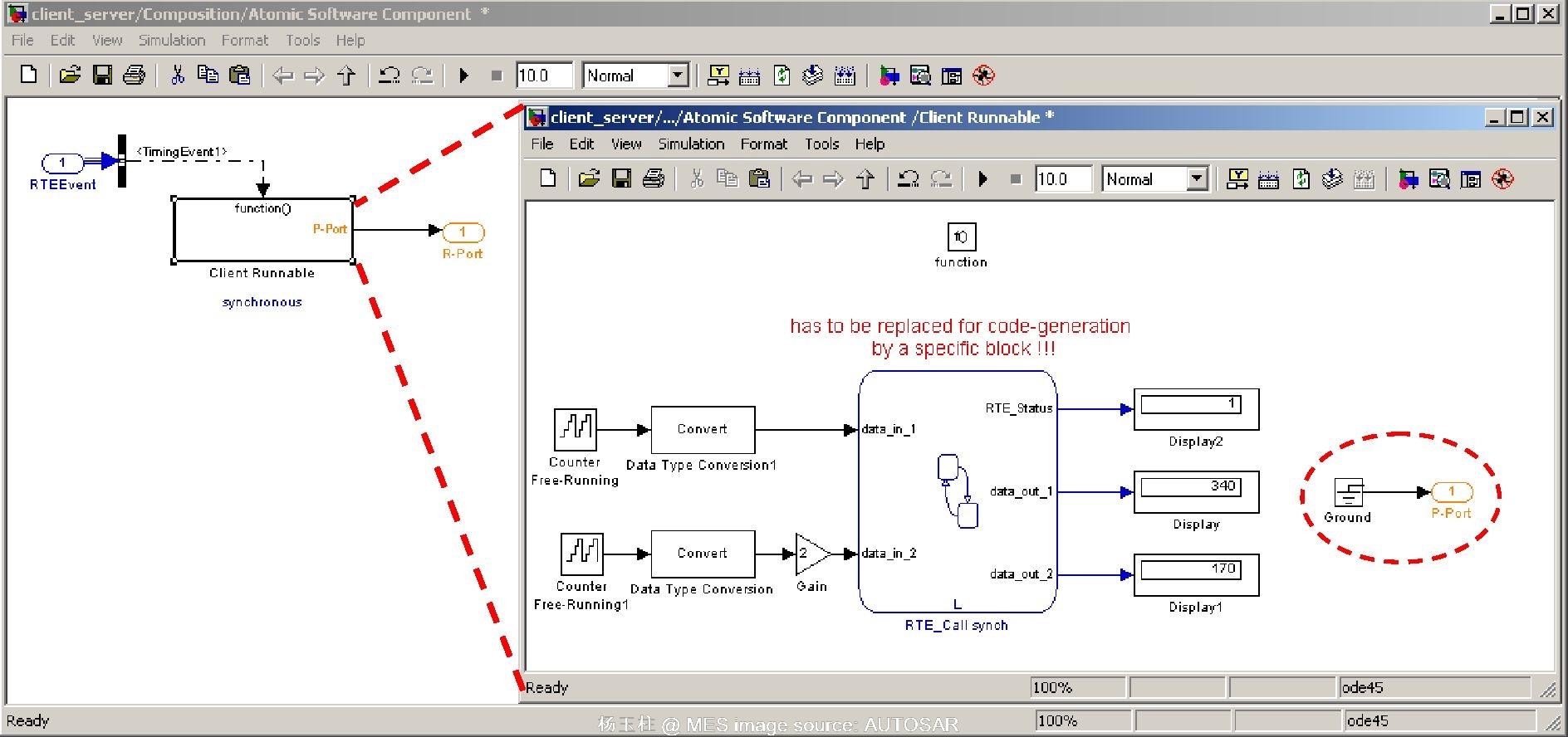Click Model Explorer icon in outer window toolbar
1568x737 pixels.
click(920, 76)
